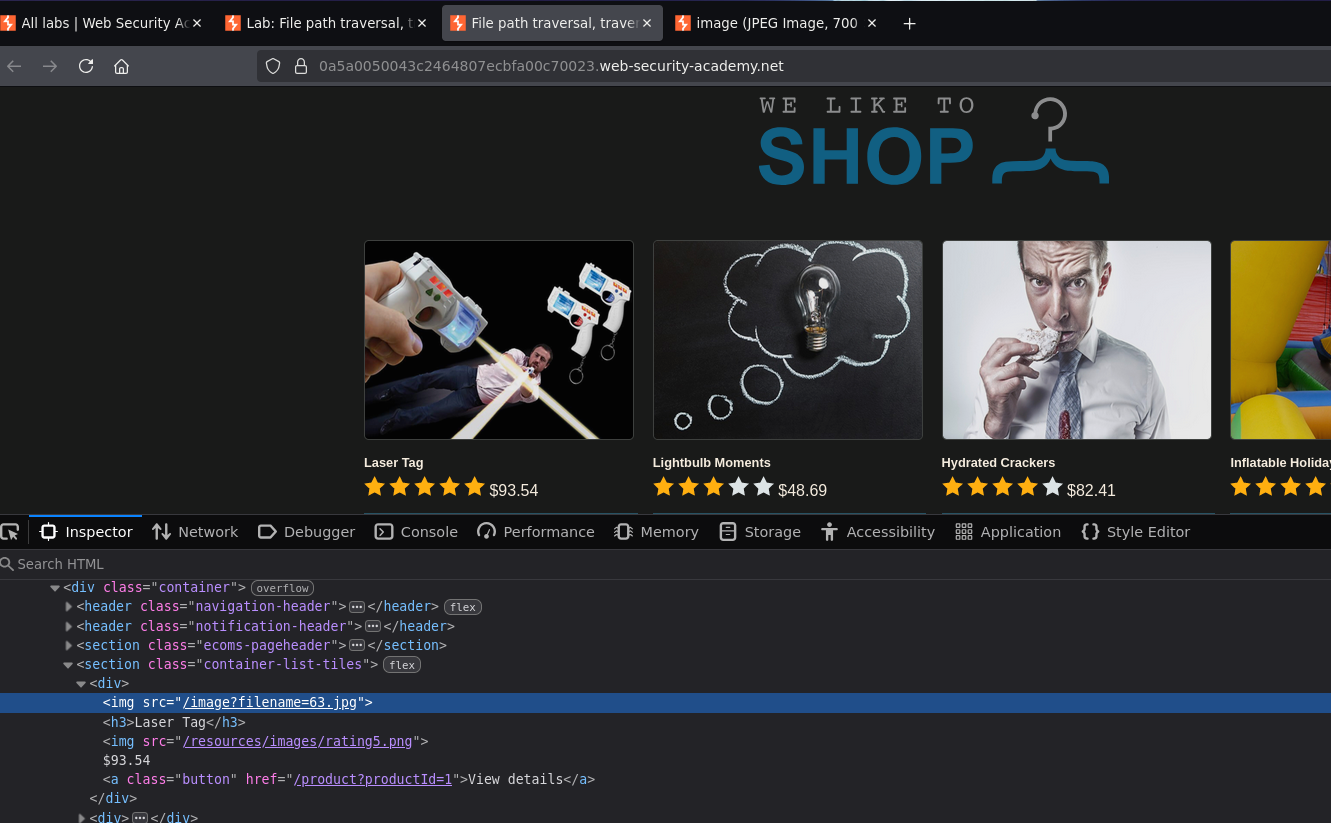Click the Accessibility figure icon
The width and height of the screenshot is (1331, 823).
(829, 532)
